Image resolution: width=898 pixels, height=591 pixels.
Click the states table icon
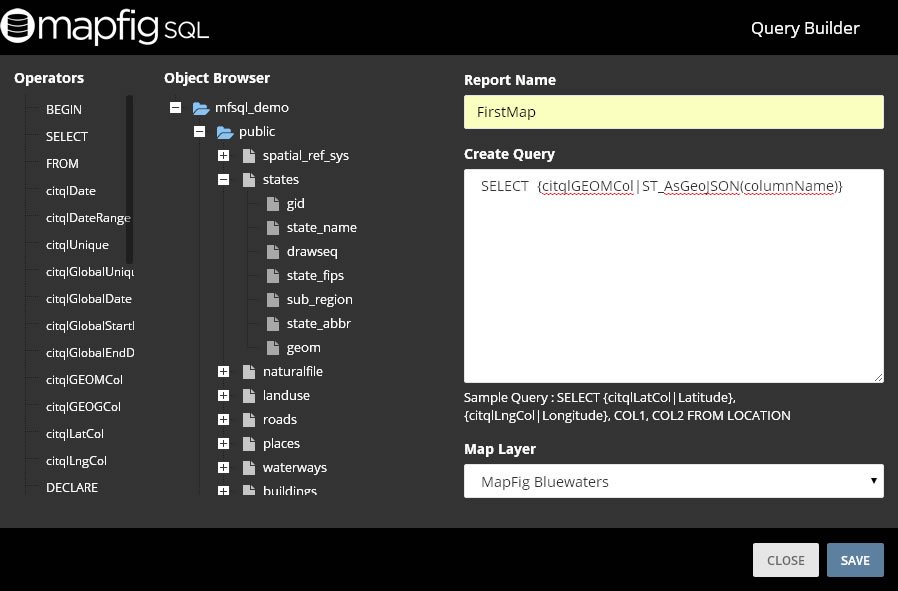249,179
